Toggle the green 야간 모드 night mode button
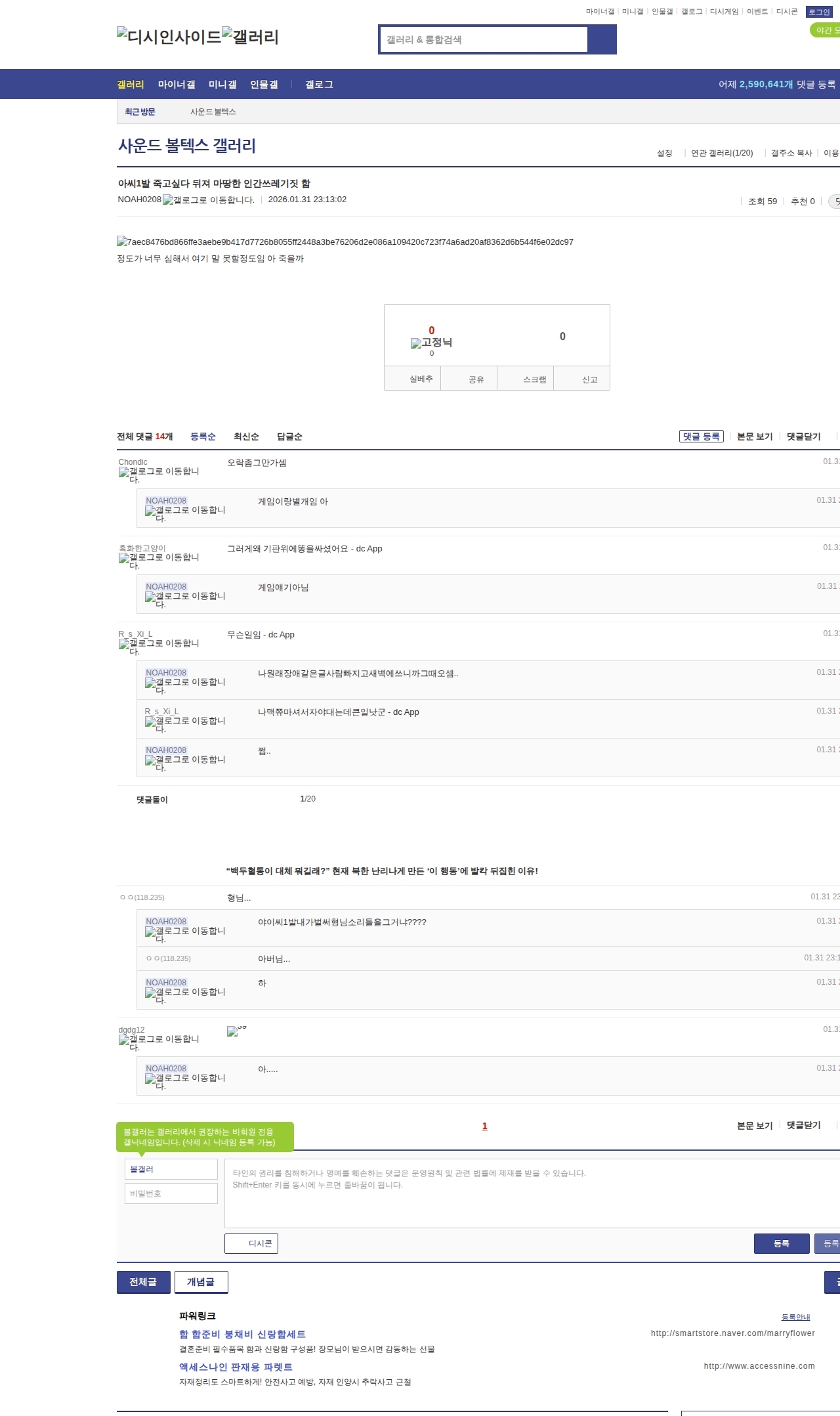840x1416 pixels. tap(826, 30)
